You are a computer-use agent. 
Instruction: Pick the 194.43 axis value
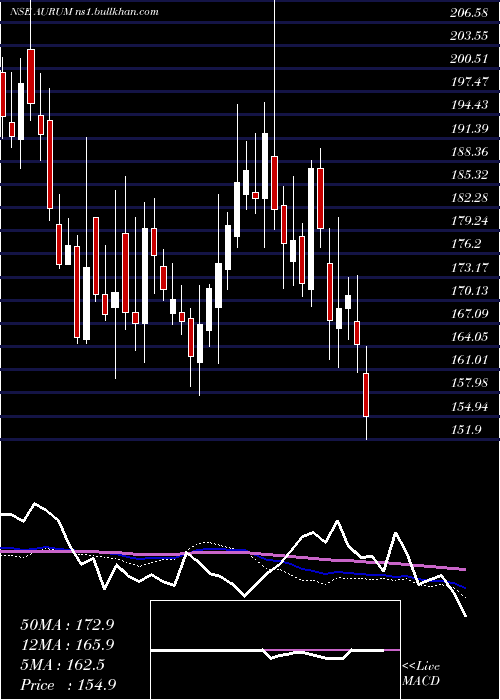(x=469, y=106)
